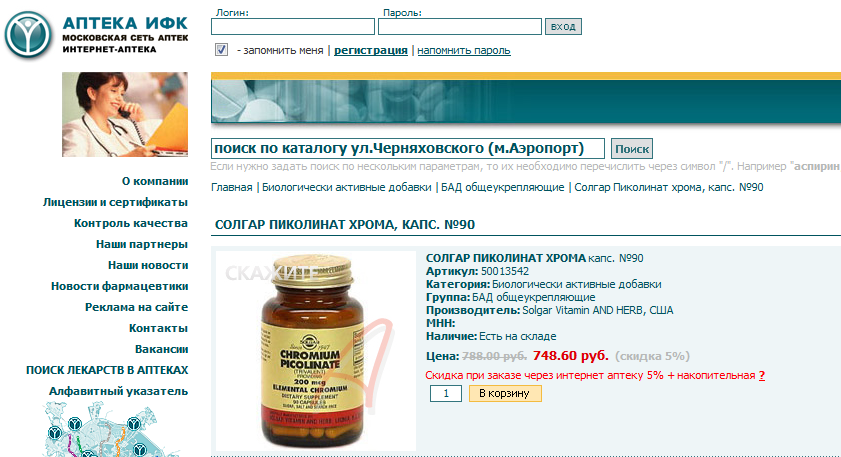The height and width of the screenshot is (457, 841).
Task: Open 'БАД общеукрепляющие' breadcrumb link
Action: click(x=503, y=187)
